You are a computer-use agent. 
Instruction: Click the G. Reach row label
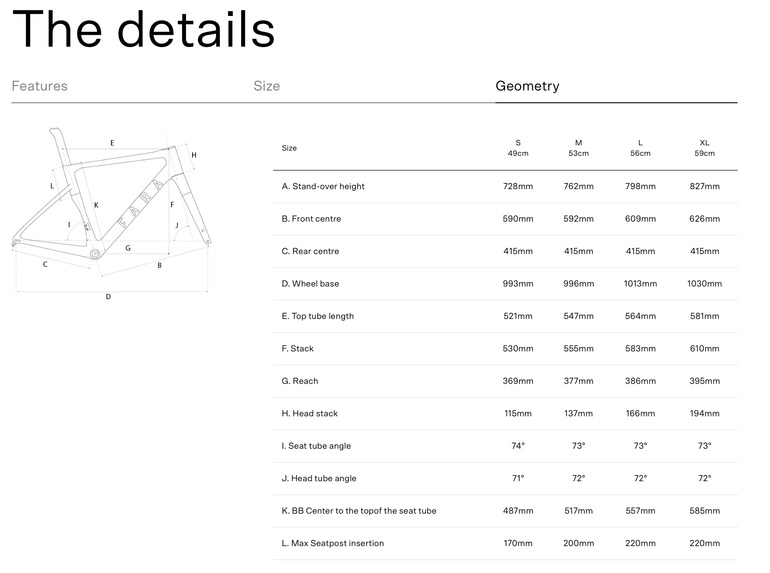coord(300,381)
